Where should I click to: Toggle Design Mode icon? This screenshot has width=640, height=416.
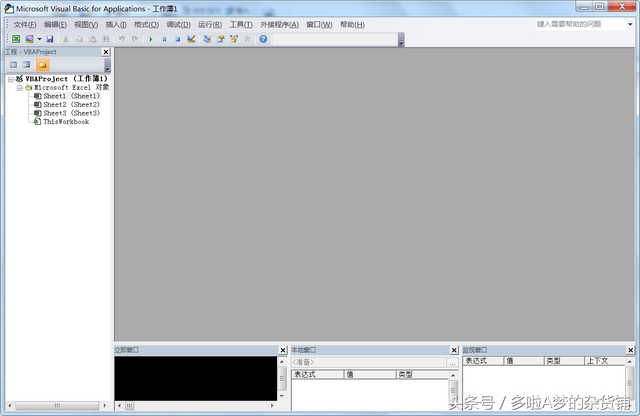(x=191, y=39)
